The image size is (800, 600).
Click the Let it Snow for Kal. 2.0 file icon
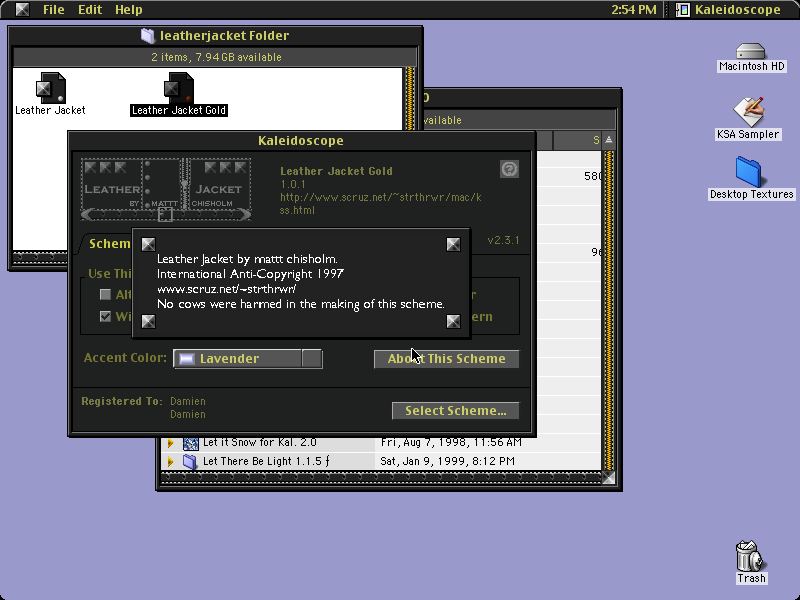190,443
